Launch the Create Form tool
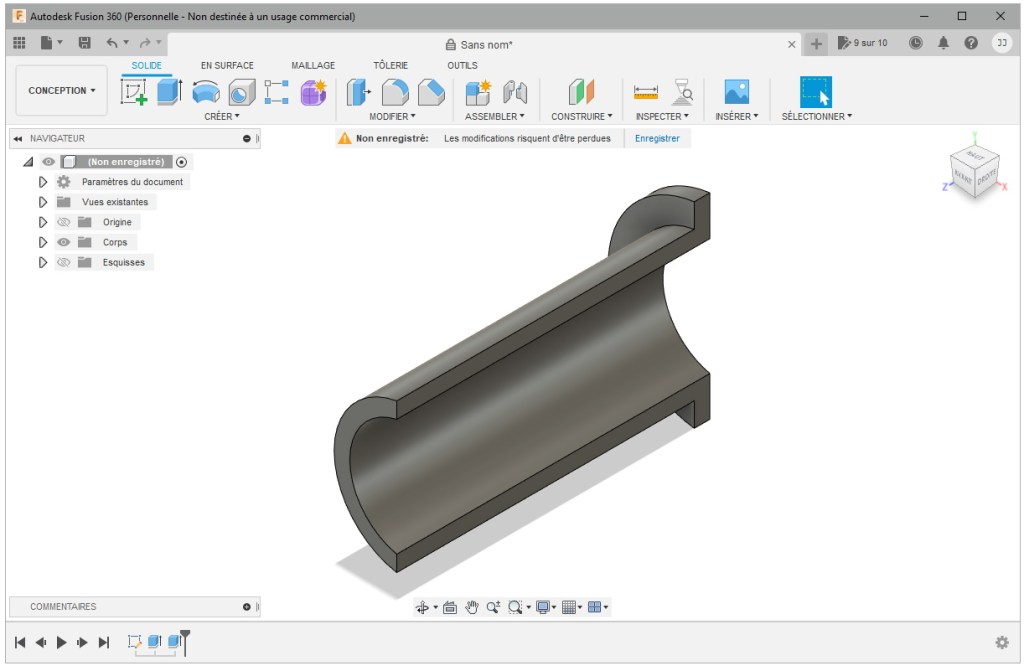Screen dimensions: 1024x671 pyautogui.click(x=314, y=92)
